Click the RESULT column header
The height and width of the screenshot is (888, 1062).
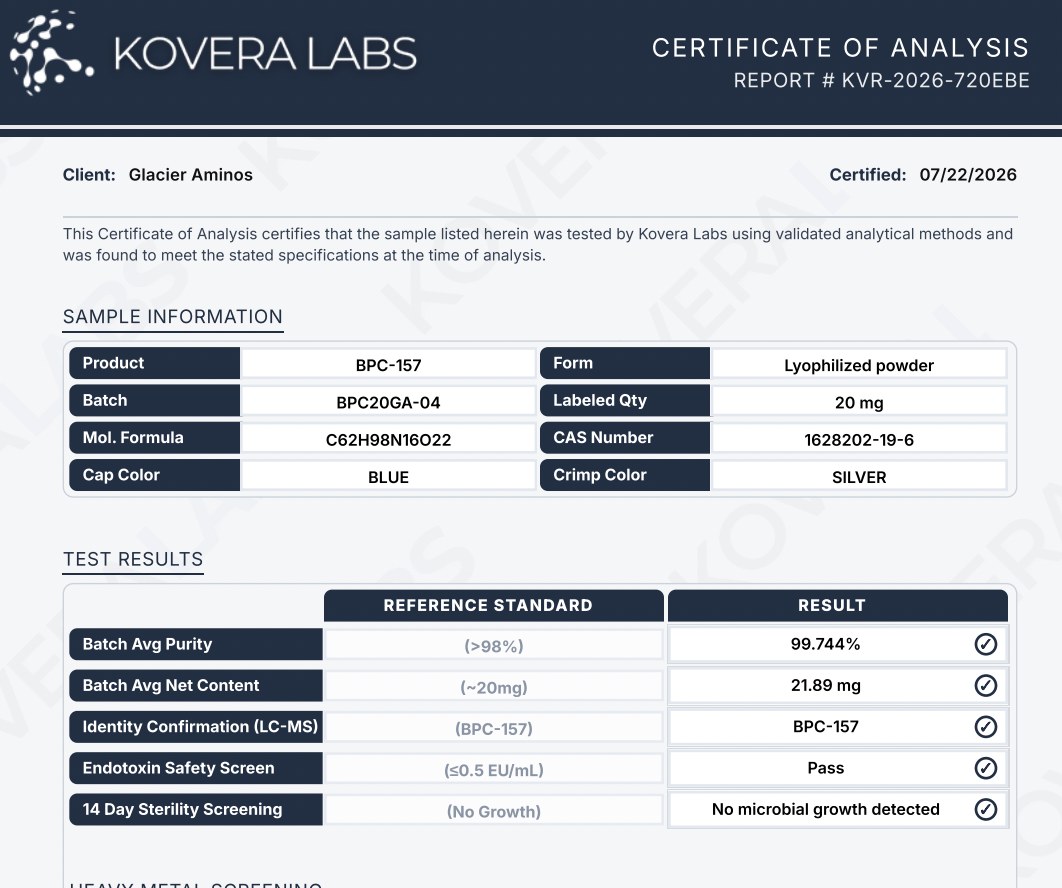click(838, 606)
